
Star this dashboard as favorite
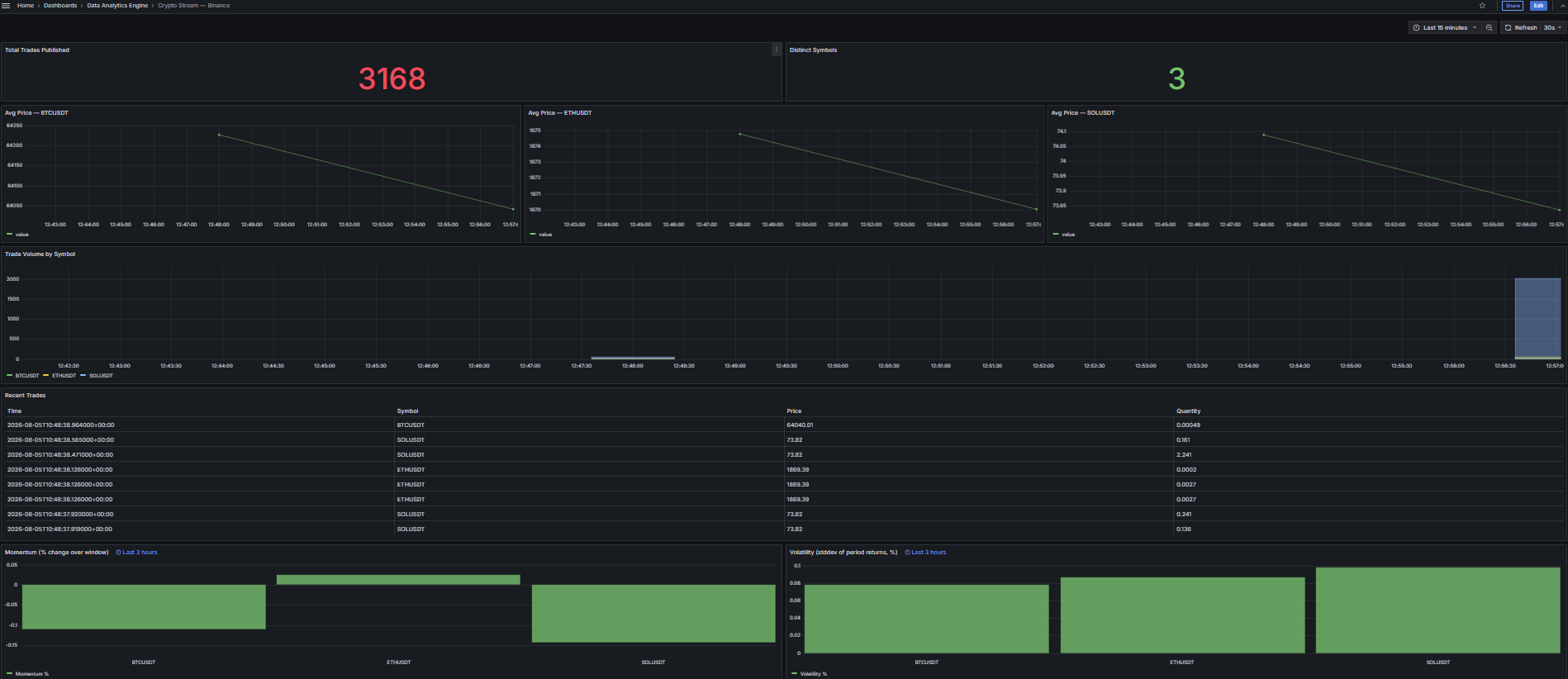(x=1482, y=6)
